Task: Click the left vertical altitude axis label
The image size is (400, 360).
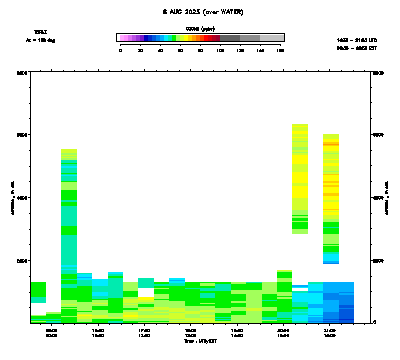Action: [x=13, y=198]
